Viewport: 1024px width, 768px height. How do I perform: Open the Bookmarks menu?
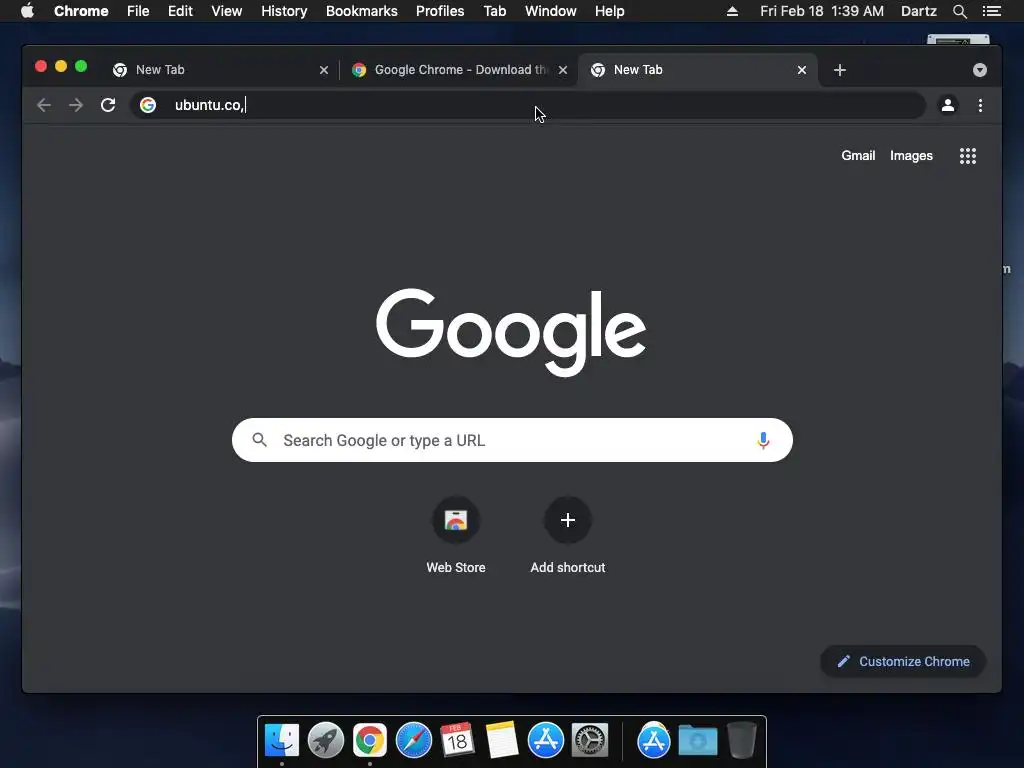(362, 11)
